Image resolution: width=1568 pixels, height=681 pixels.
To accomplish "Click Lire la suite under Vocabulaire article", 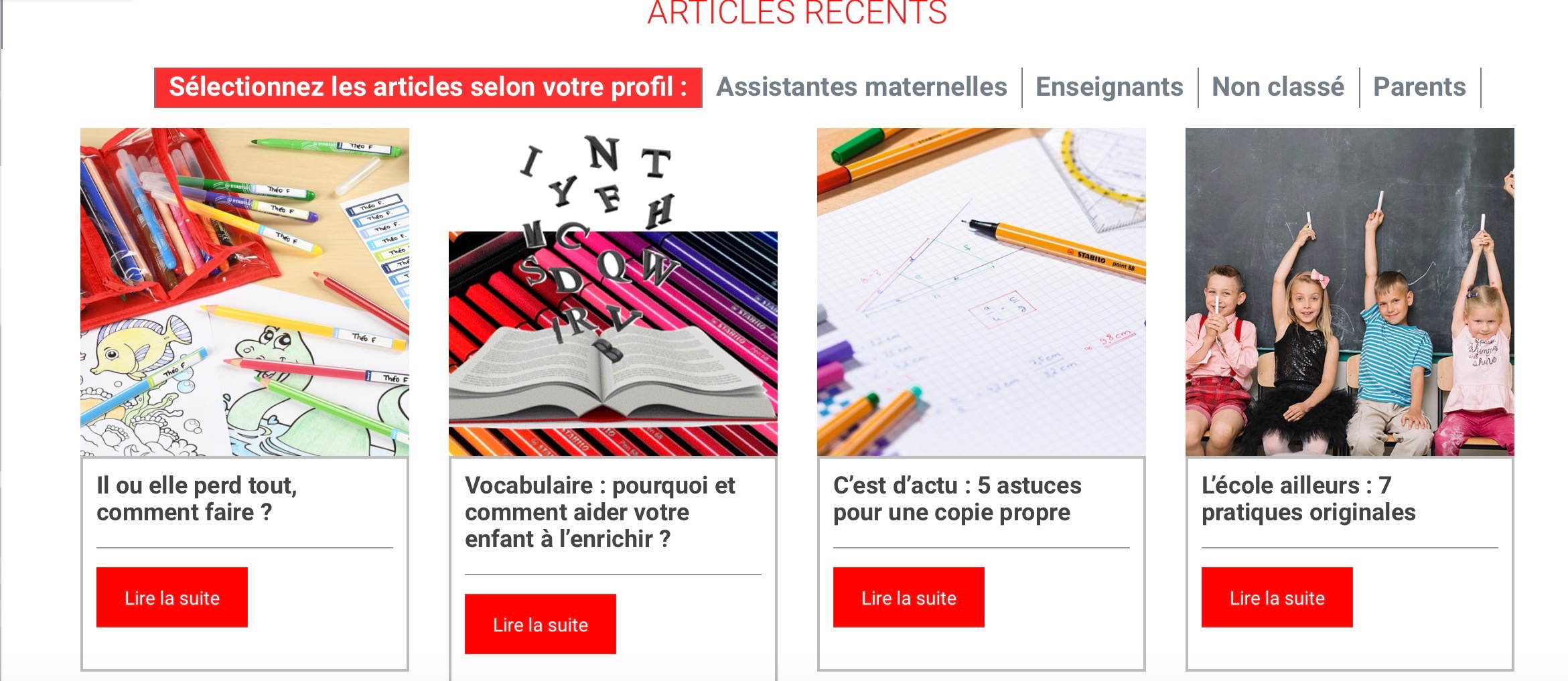I will pos(541,624).
